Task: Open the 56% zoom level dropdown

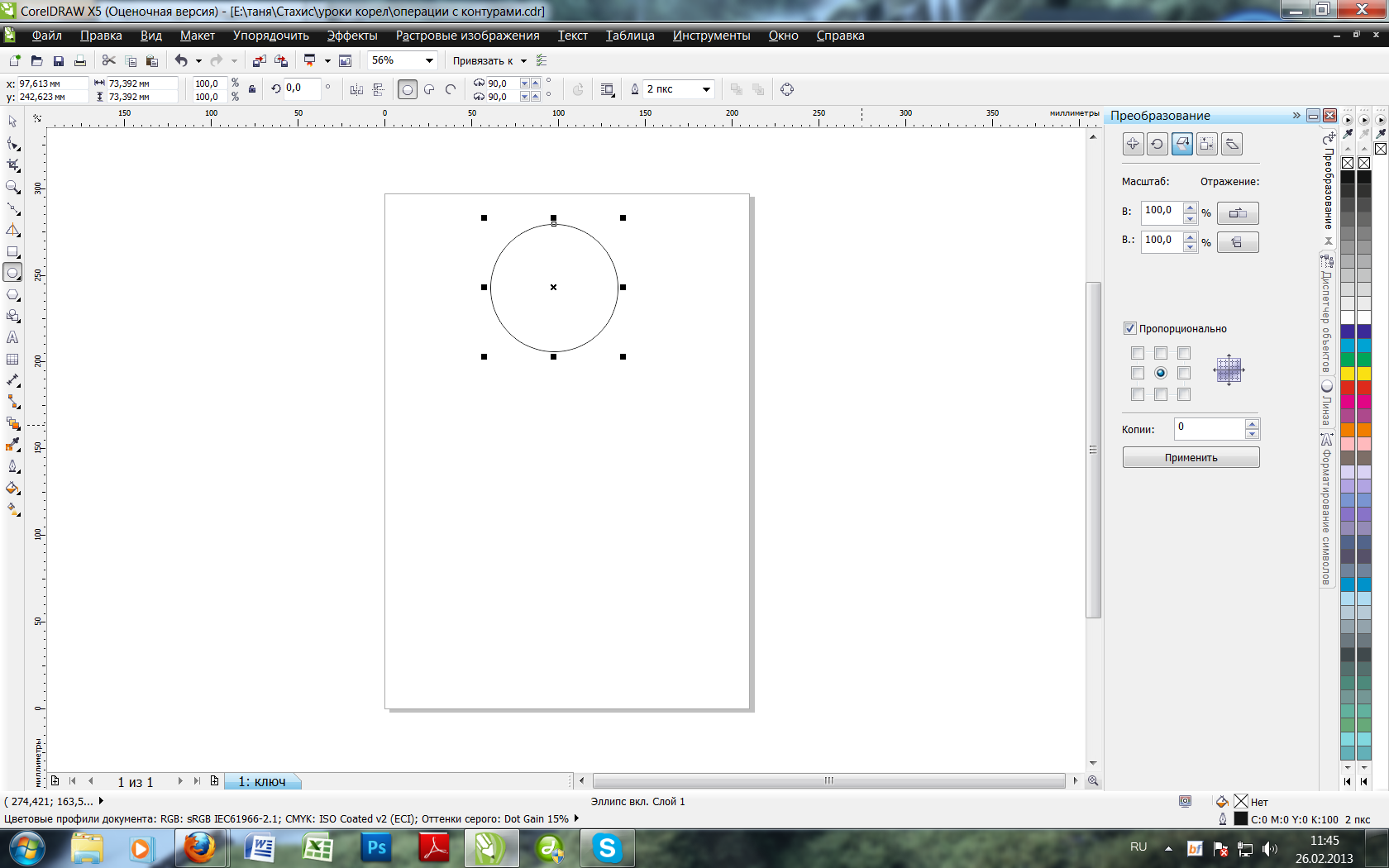Action: pos(429,60)
